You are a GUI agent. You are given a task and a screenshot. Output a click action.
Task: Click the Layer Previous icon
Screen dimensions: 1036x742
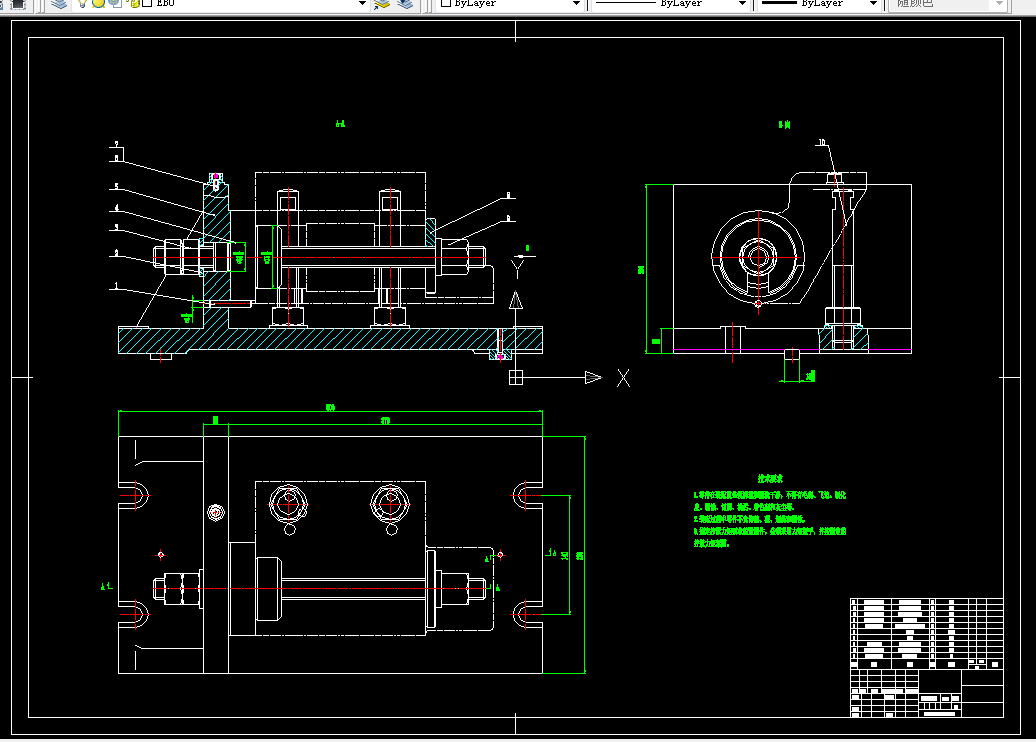click(404, 4)
